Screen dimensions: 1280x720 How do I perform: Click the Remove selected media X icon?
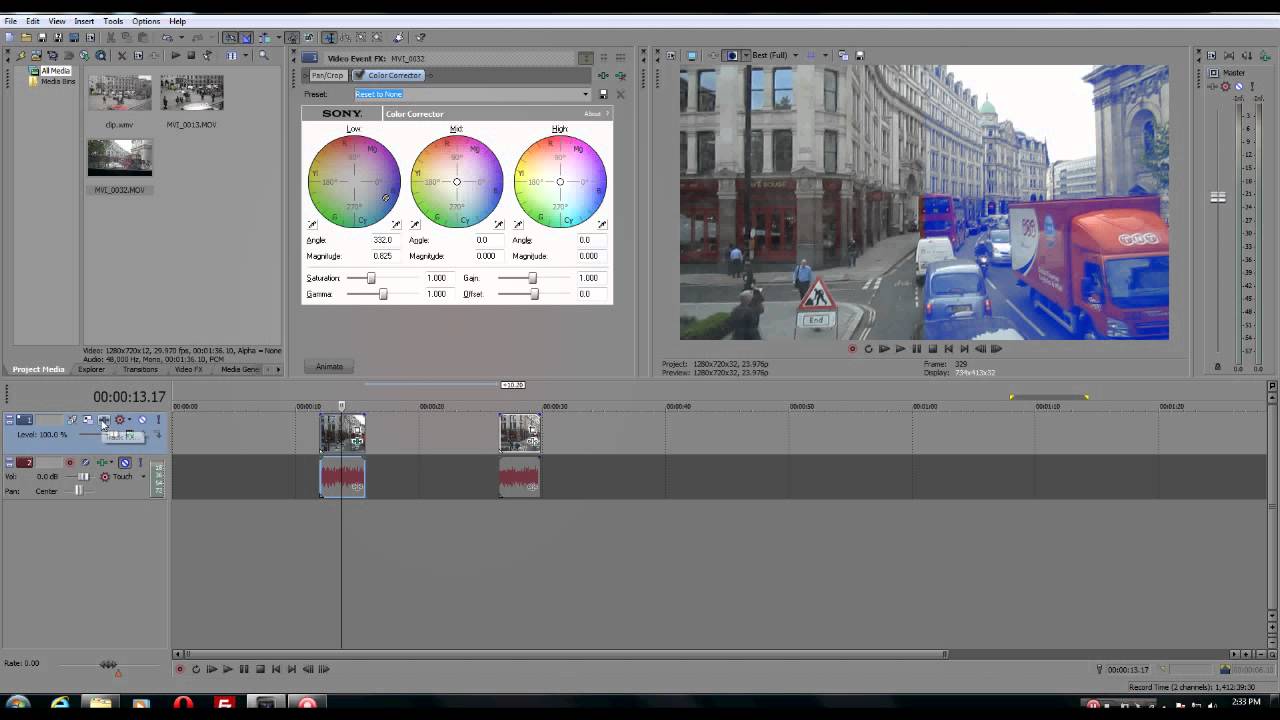(122, 56)
